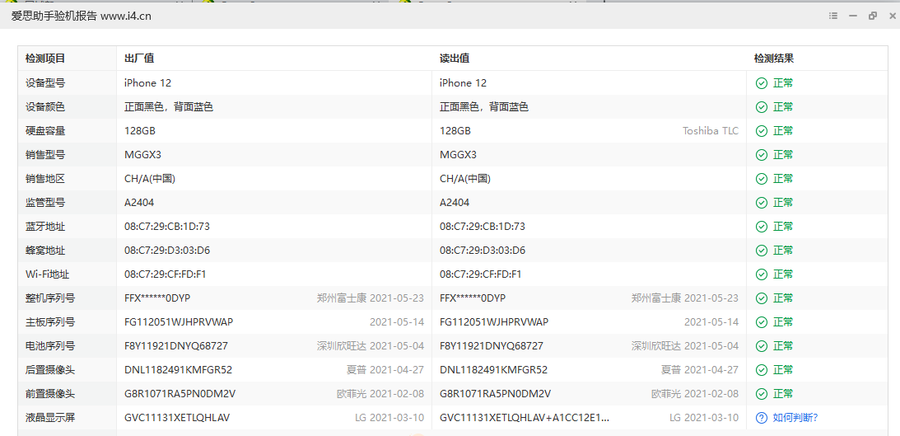Click the green check icon for 整机序列号
The width and height of the screenshot is (900, 436).
pos(761,298)
